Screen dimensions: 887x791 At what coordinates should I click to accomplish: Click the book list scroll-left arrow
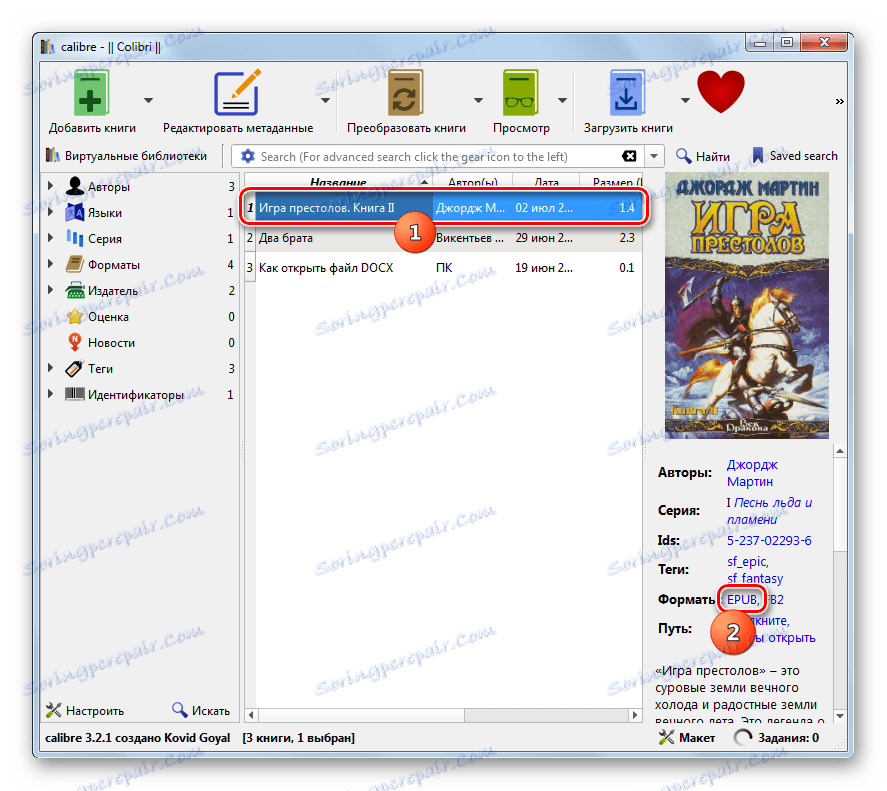251,715
